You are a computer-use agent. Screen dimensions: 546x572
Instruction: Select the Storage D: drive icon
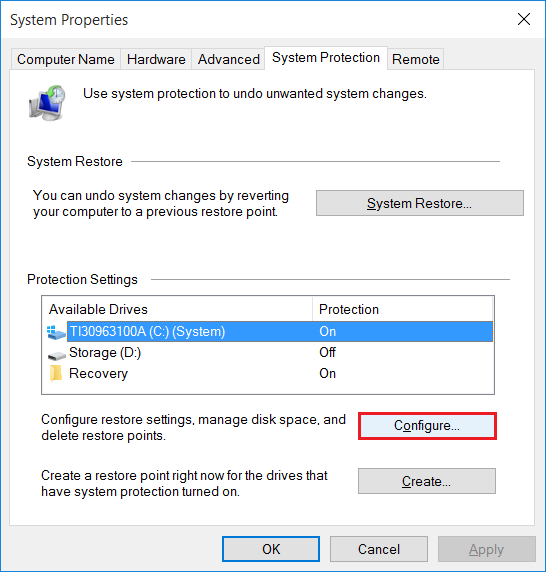pyautogui.click(x=56, y=355)
